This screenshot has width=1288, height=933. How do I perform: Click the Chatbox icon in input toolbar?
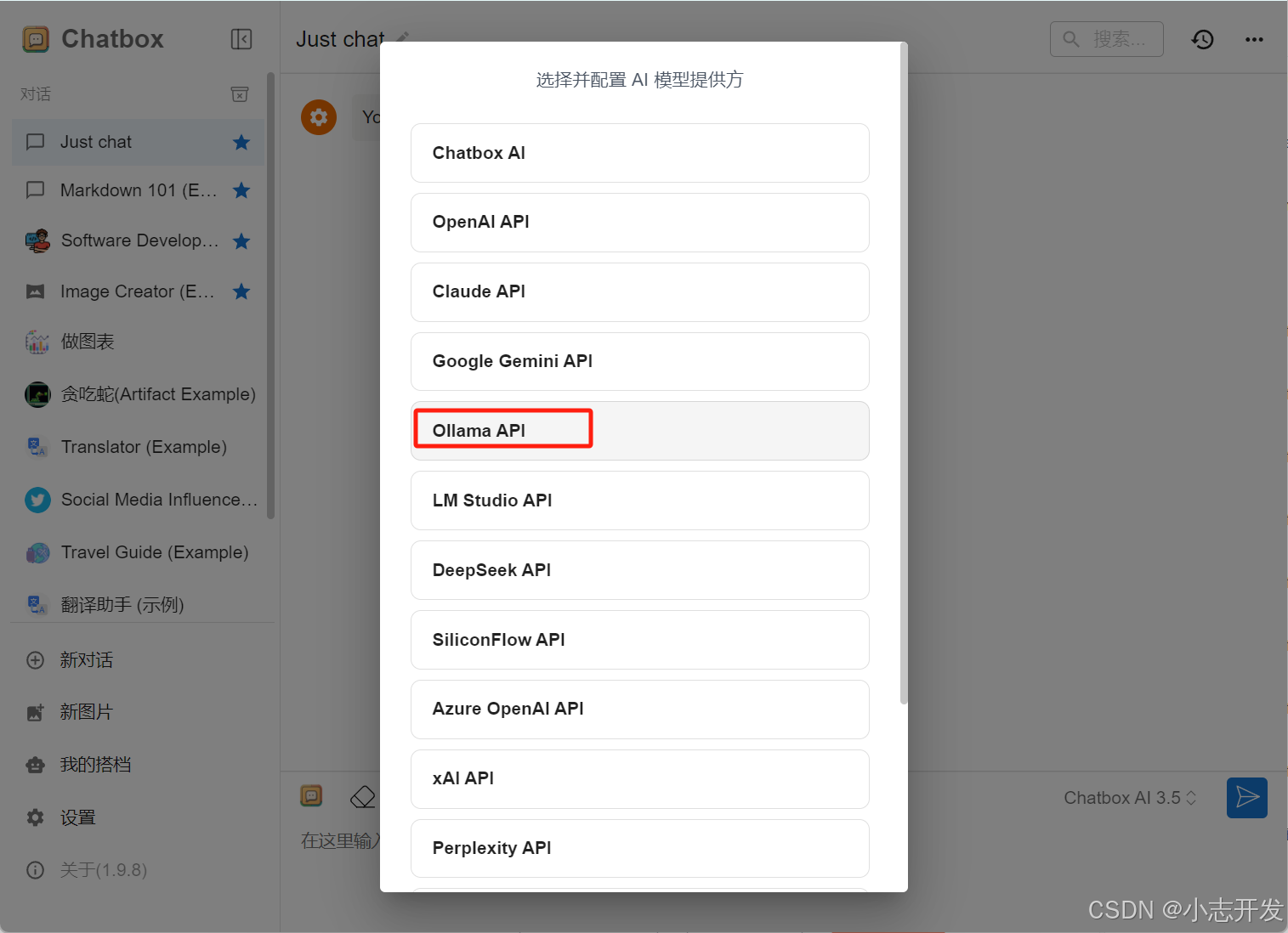pyautogui.click(x=312, y=796)
